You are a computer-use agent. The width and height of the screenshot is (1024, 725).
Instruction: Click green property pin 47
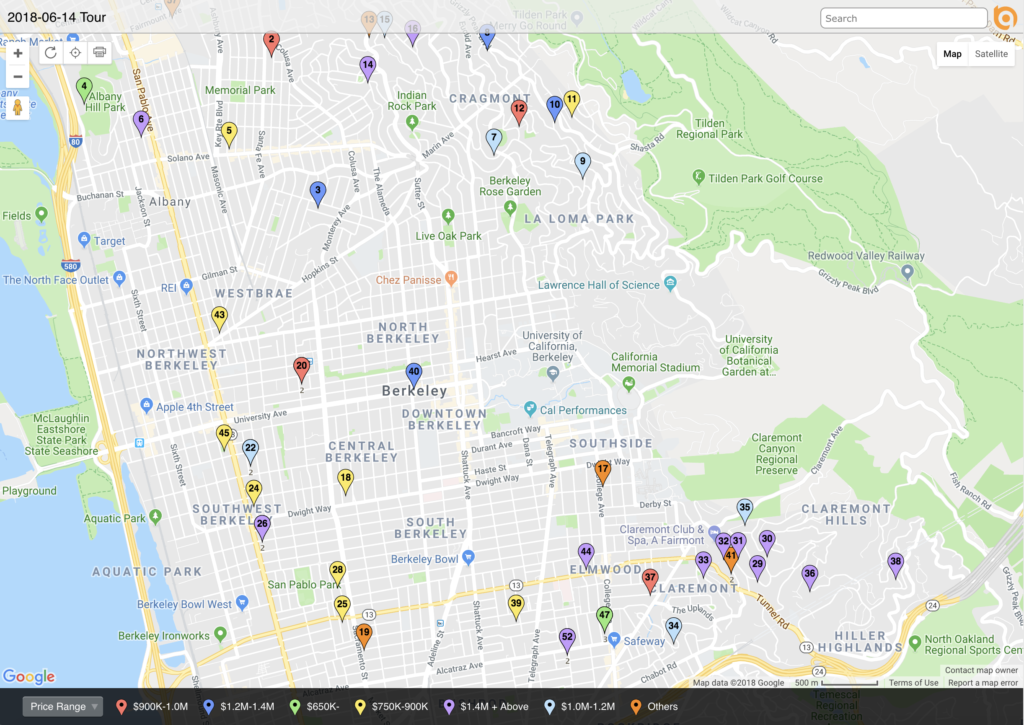coord(605,617)
